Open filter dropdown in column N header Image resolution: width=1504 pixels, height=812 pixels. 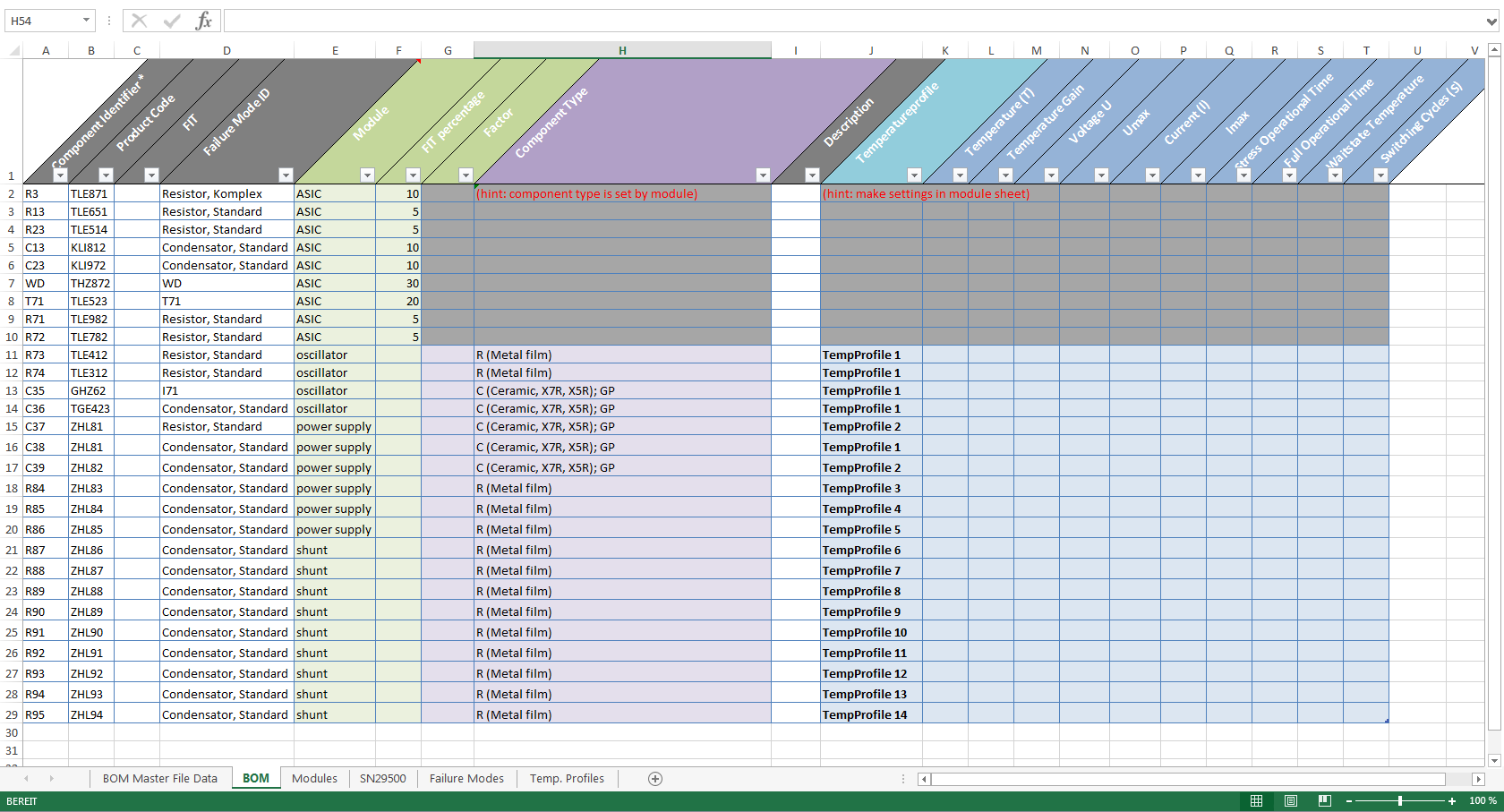1101,175
